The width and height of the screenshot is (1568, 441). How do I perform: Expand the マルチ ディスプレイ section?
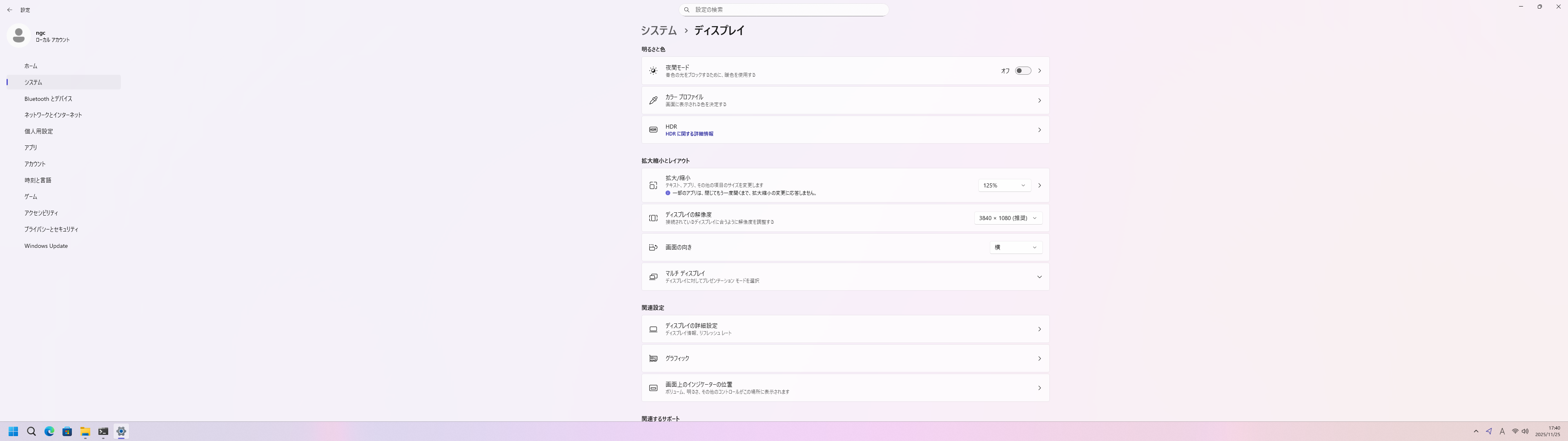click(1039, 277)
